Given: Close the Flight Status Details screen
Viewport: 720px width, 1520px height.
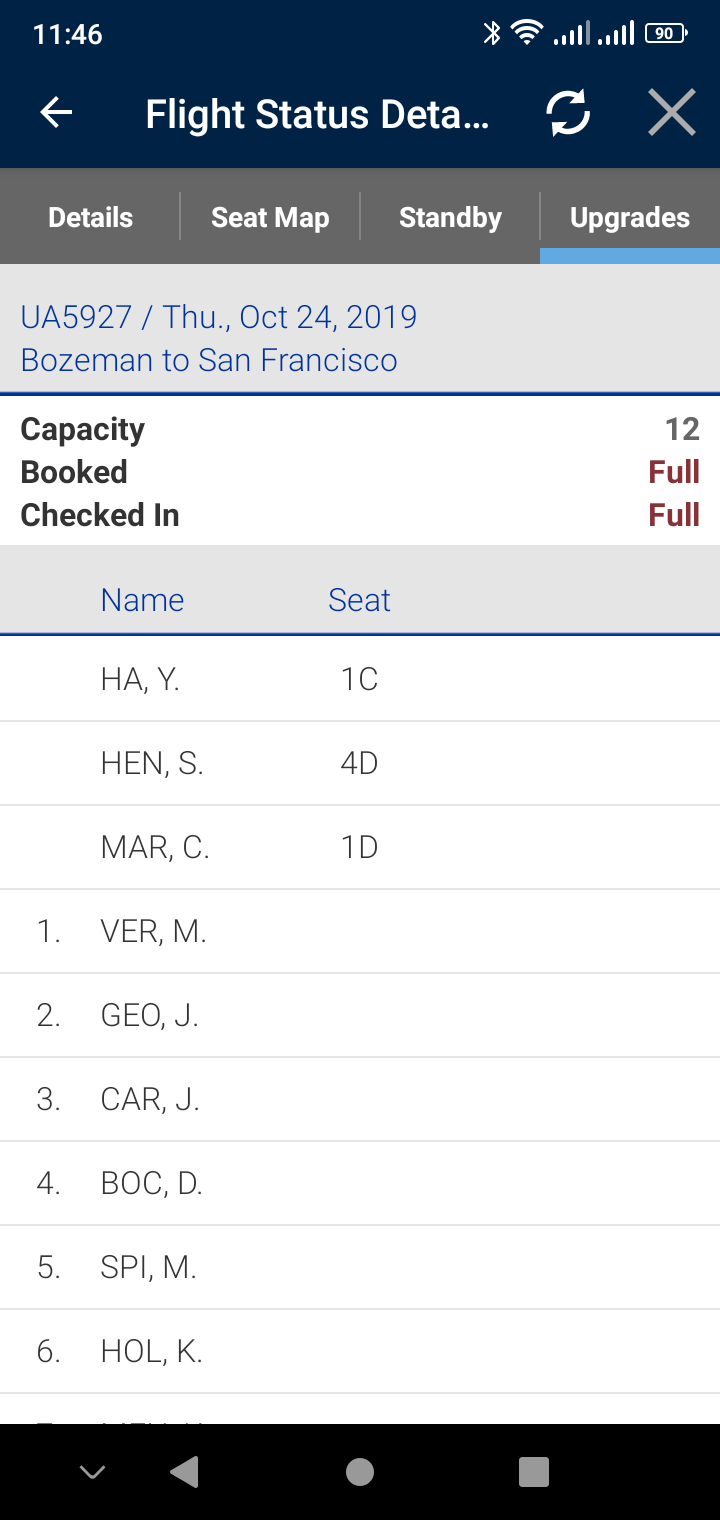Looking at the screenshot, I should click(671, 113).
